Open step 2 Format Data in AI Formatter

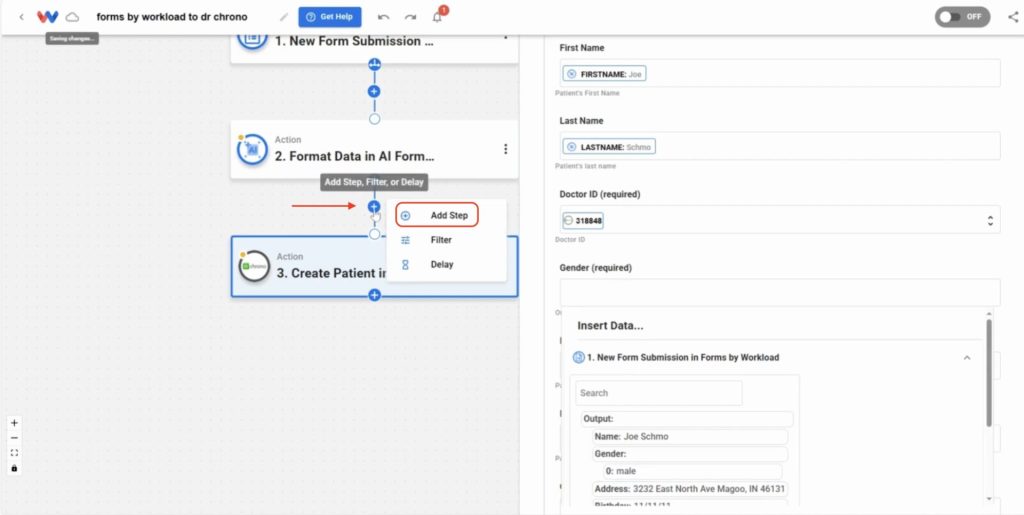click(x=374, y=149)
